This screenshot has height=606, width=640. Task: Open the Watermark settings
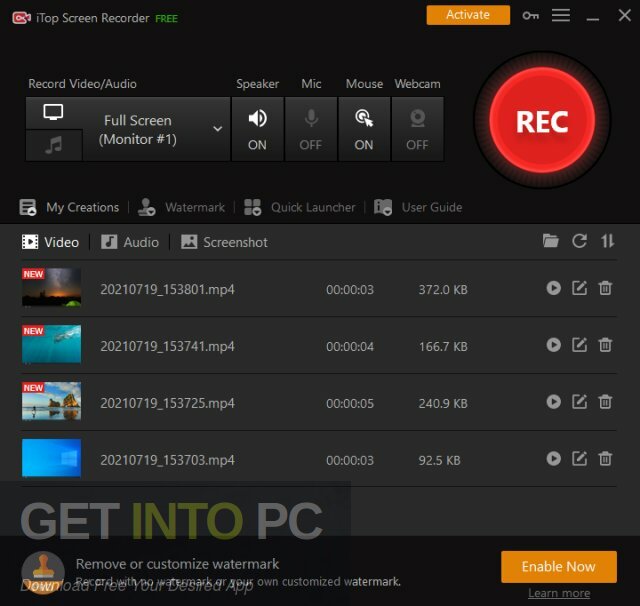coord(181,207)
